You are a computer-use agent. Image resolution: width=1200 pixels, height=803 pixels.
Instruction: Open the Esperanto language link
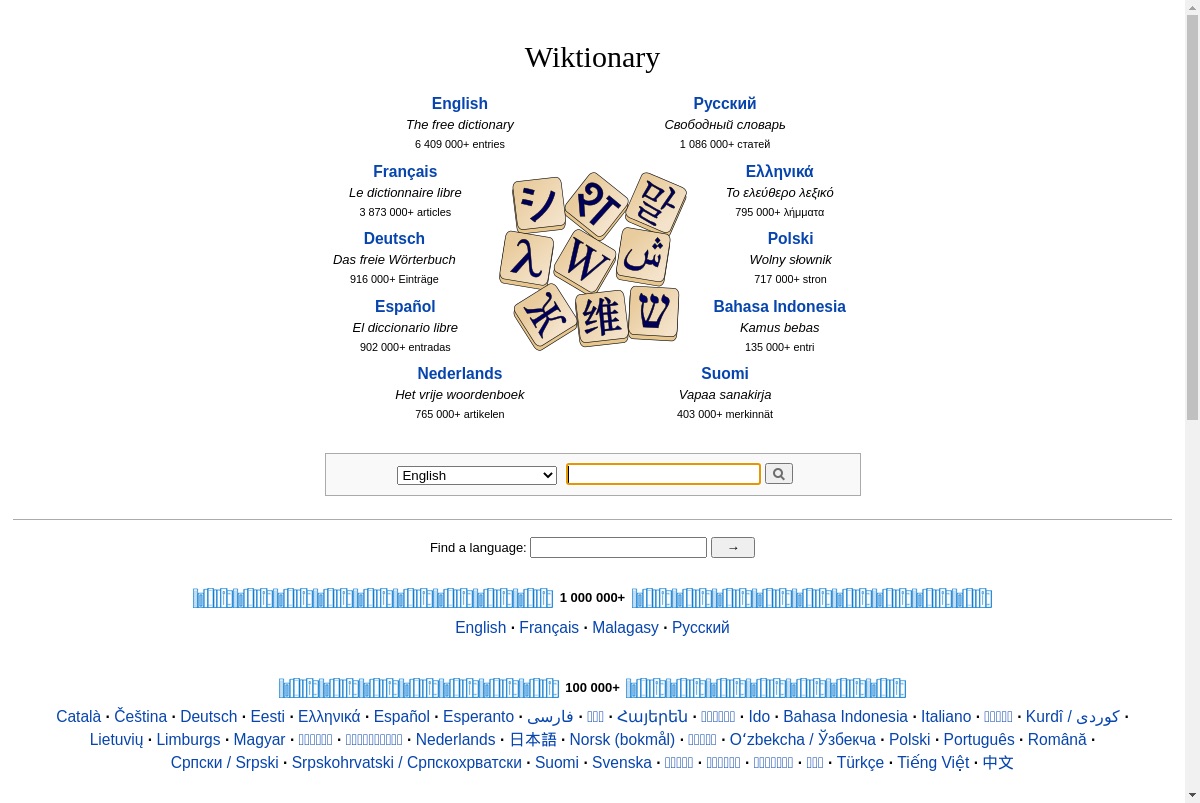[x=478, y=717]
